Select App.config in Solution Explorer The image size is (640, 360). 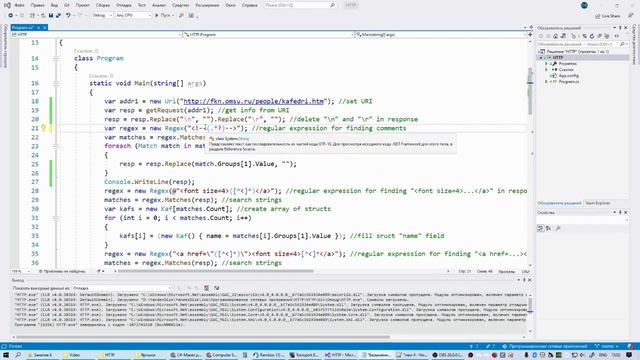pyautogui.click(x=568, y=76)
